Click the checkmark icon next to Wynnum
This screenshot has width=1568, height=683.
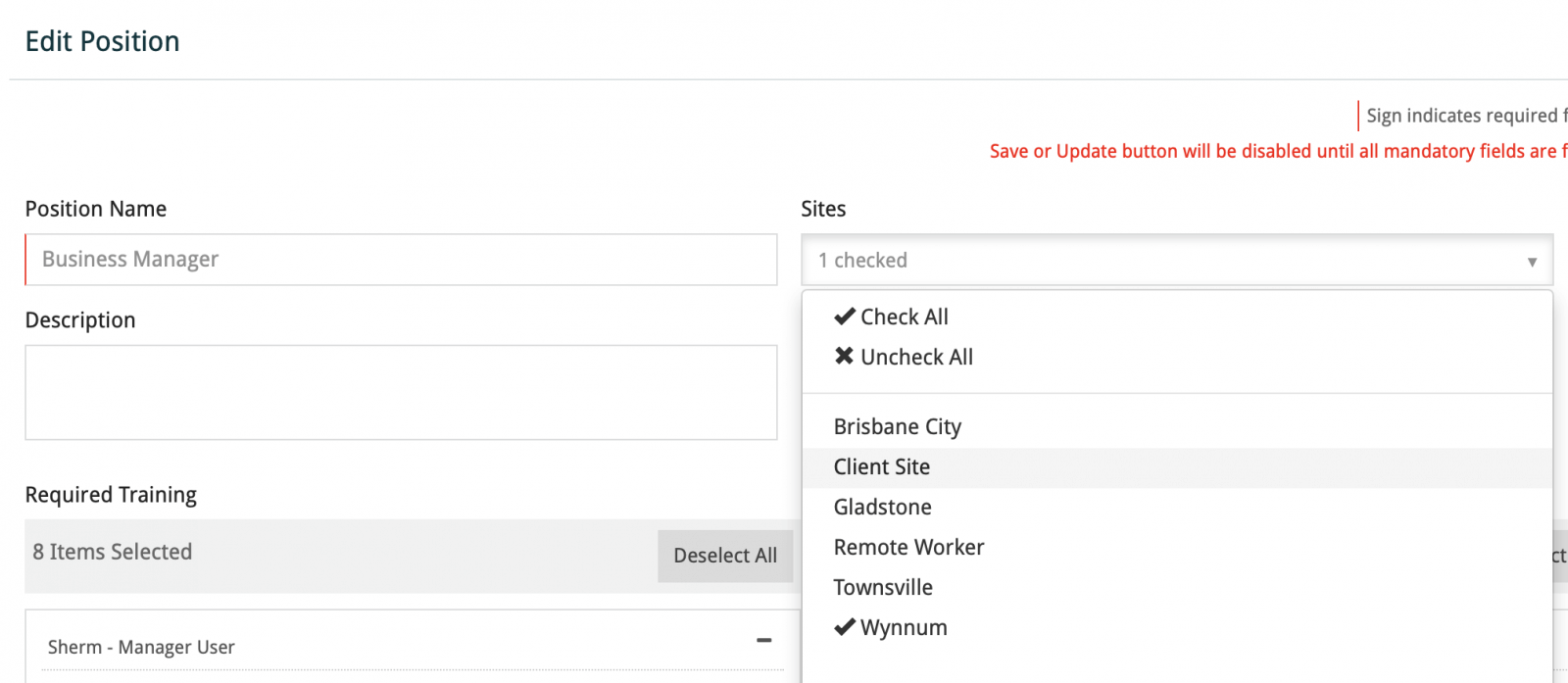(844, 627)
